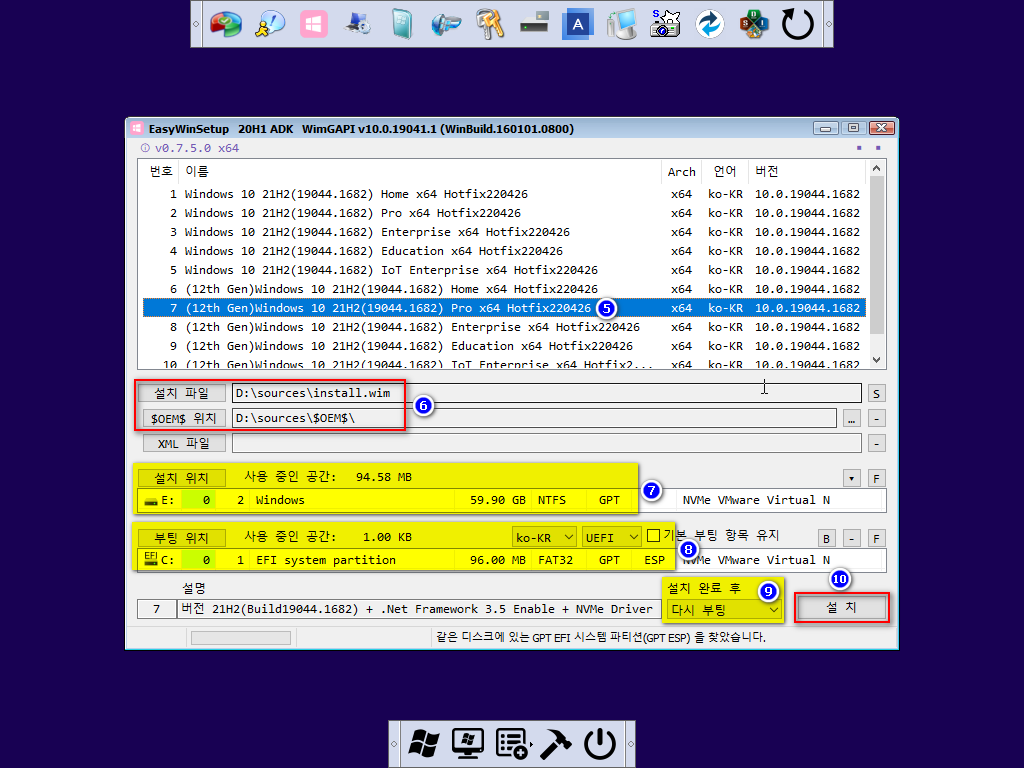Sort by the Arch column header
Screen dimensions: 1024x768
coord(681,171)
